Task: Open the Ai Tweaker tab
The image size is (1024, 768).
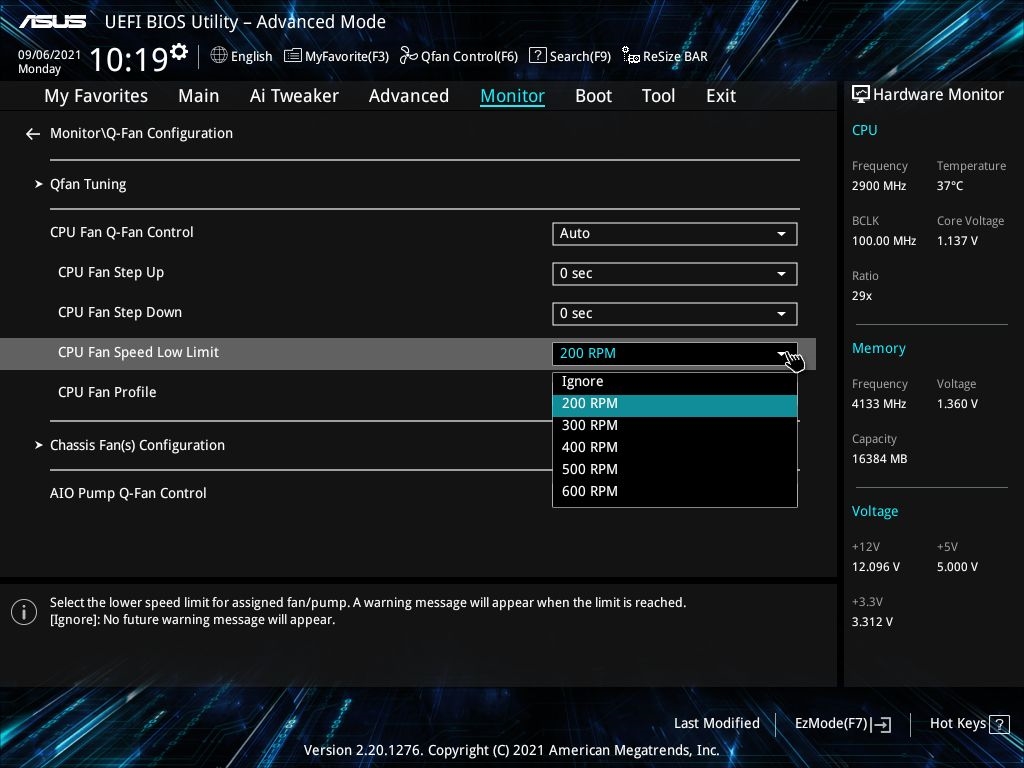Action: [x=294, y=96]
